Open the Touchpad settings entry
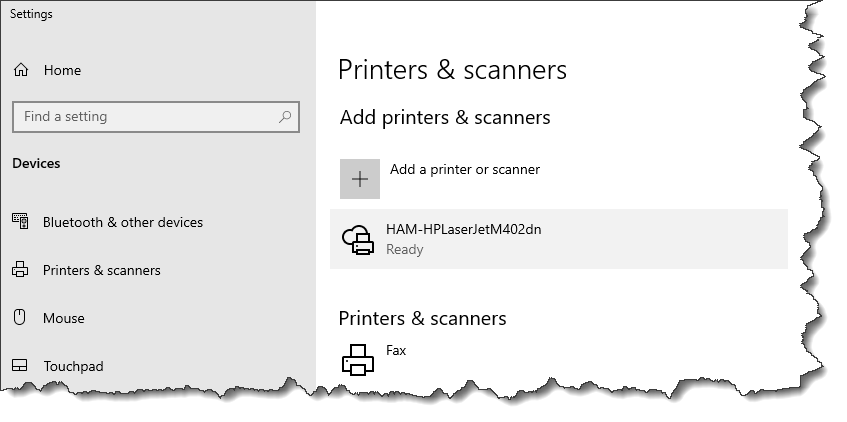This screenshot has height=422, width=847. coord(73,366)
